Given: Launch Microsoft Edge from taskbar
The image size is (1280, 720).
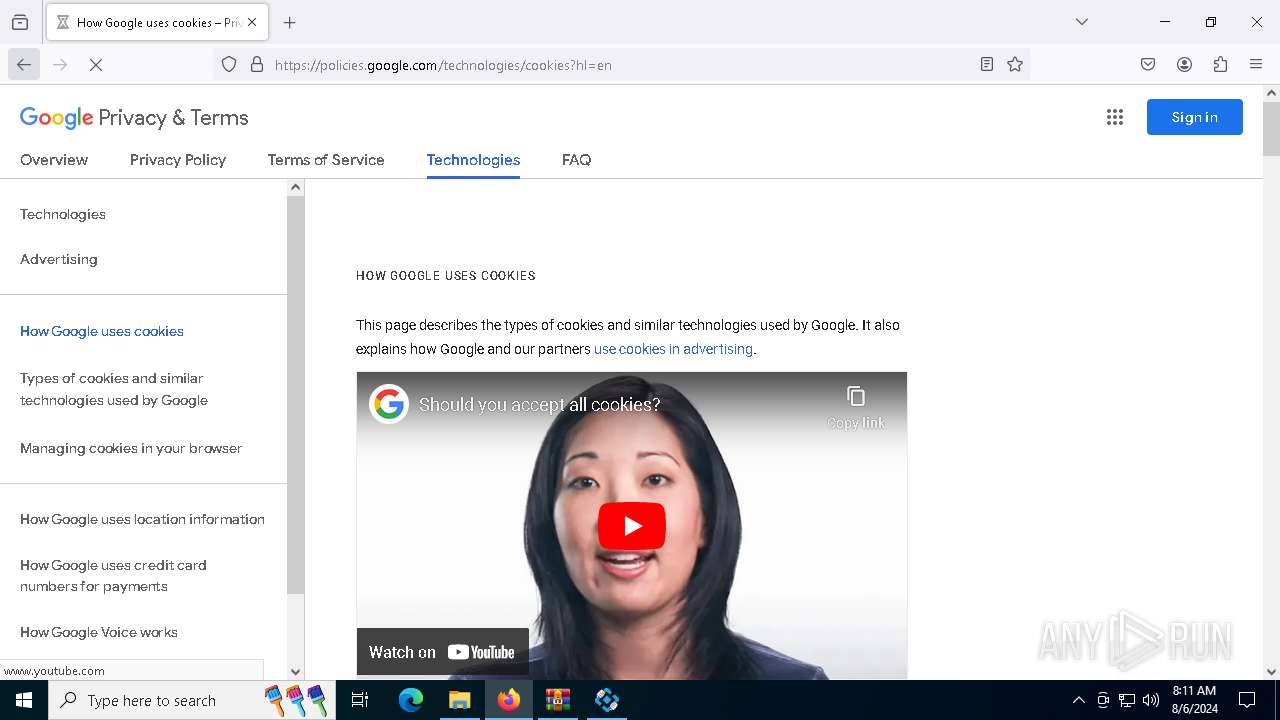Looking at the screenshot, I should tap(411, 700).
